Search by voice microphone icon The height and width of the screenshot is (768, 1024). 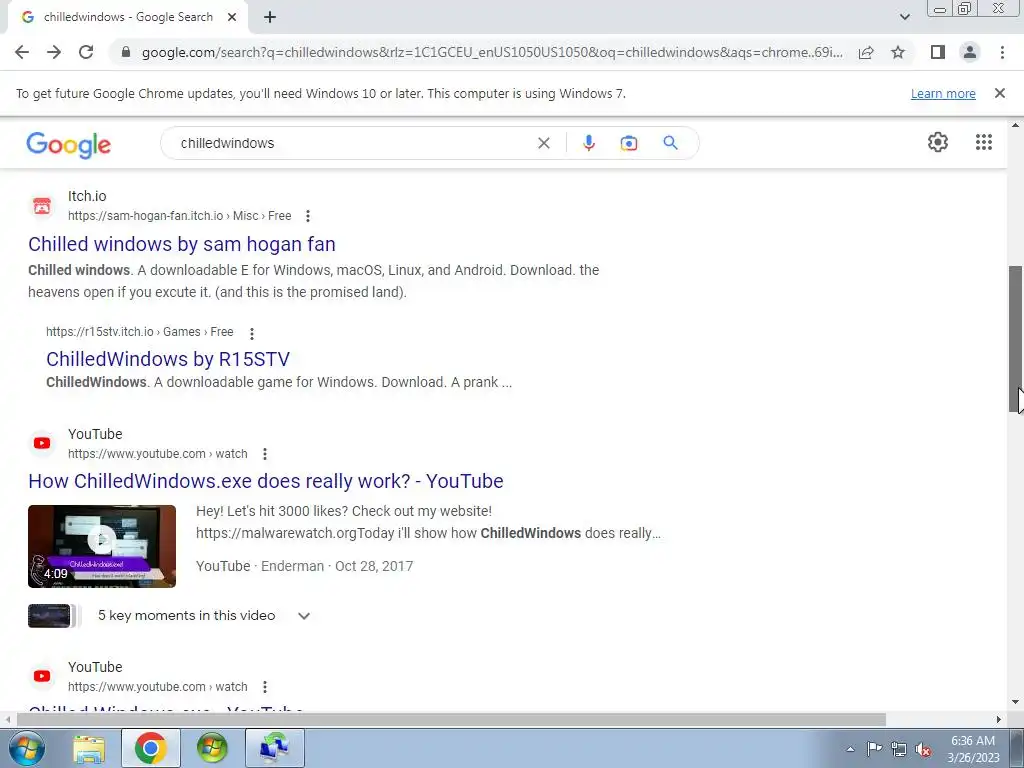coord(588,143)
